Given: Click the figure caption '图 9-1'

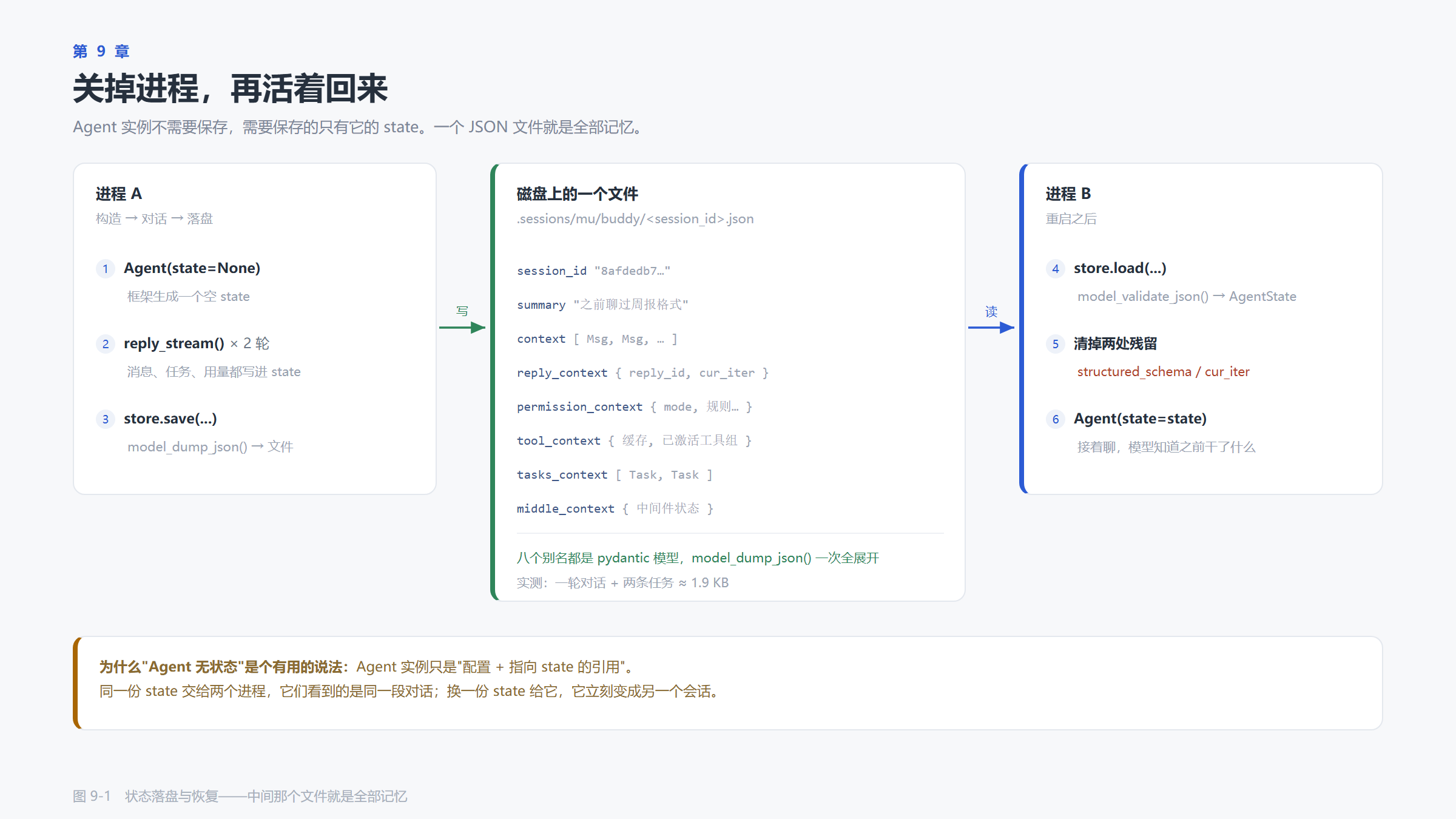Looking at the screenshot, I should click(92, 796).
